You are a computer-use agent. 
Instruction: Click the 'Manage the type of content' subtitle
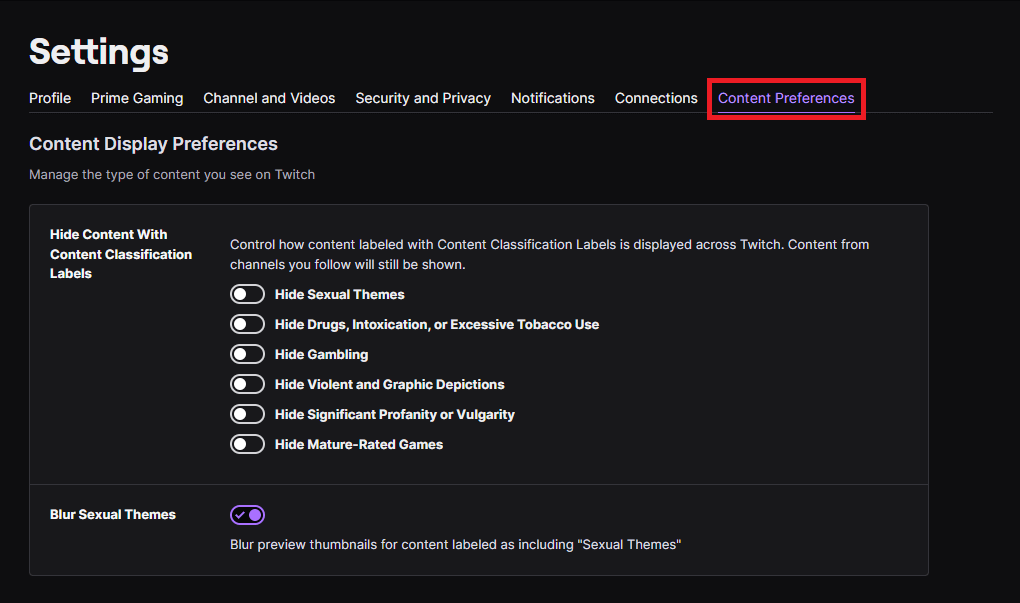point(172,174)
